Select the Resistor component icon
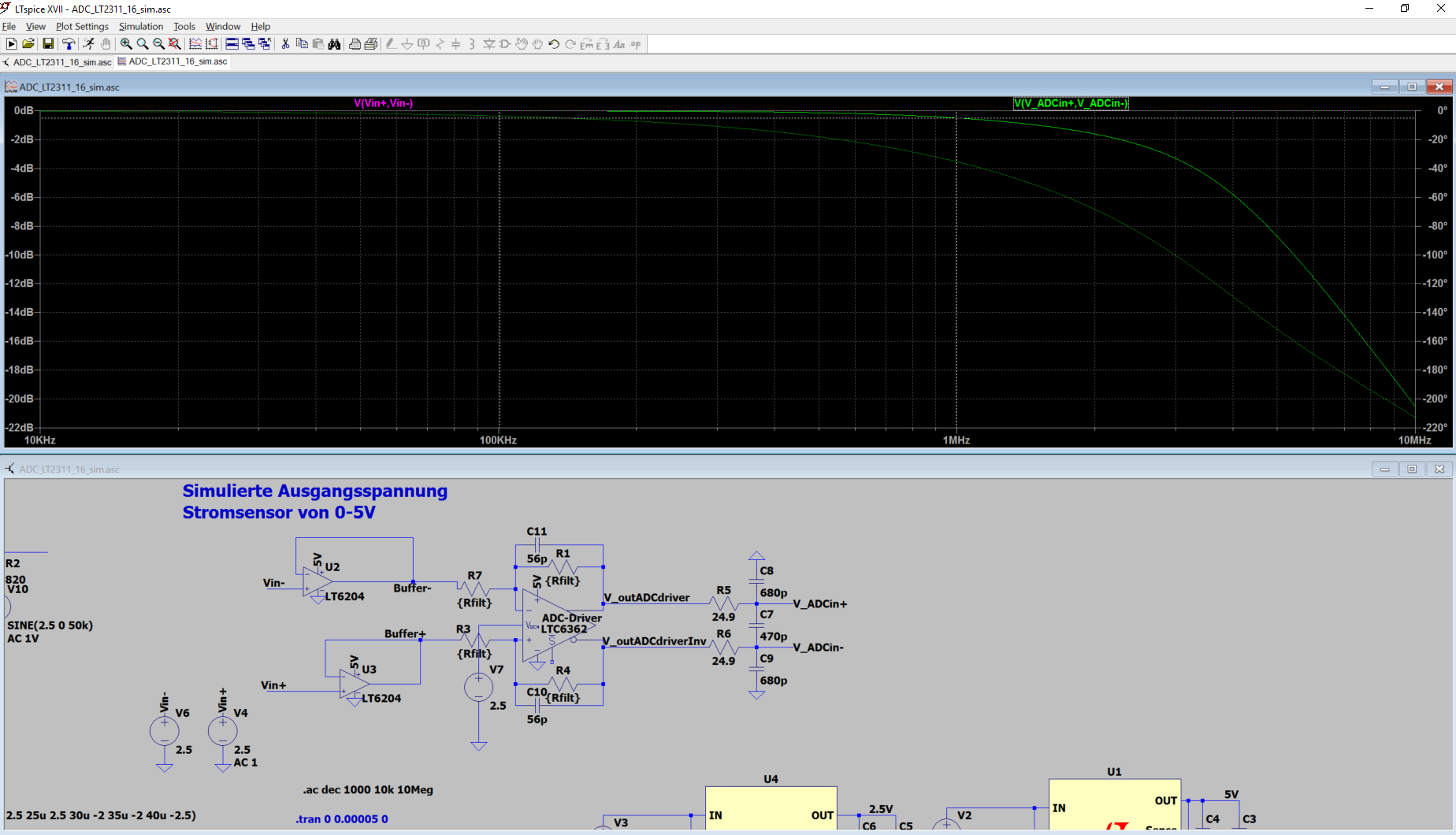Screen dimensions: 1456x835 coord(439,44)
